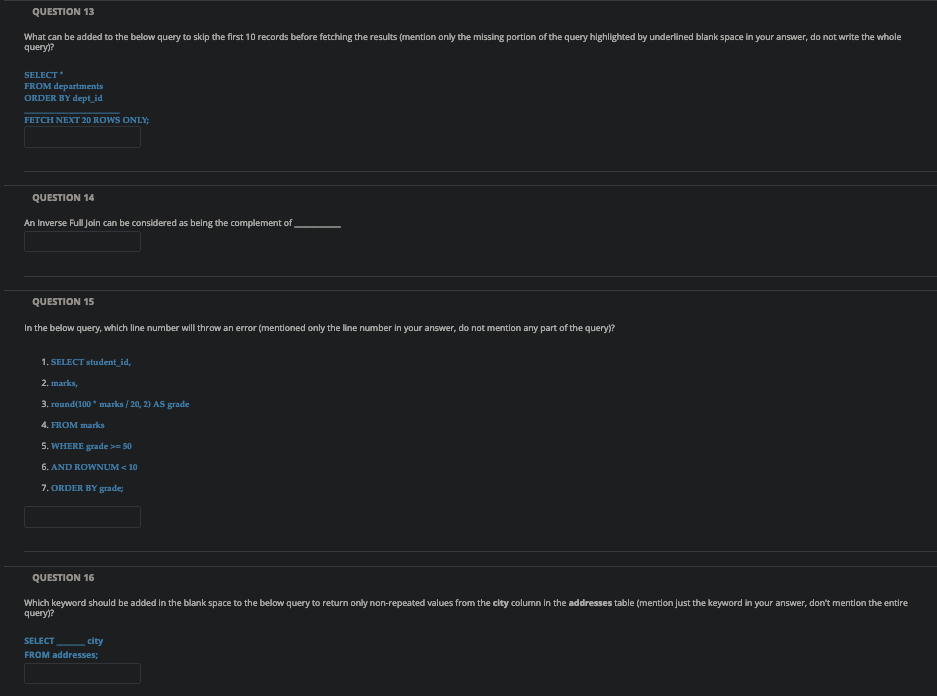
Task: Click the FROM addresses line in Question 16
Action: point(60,654)
